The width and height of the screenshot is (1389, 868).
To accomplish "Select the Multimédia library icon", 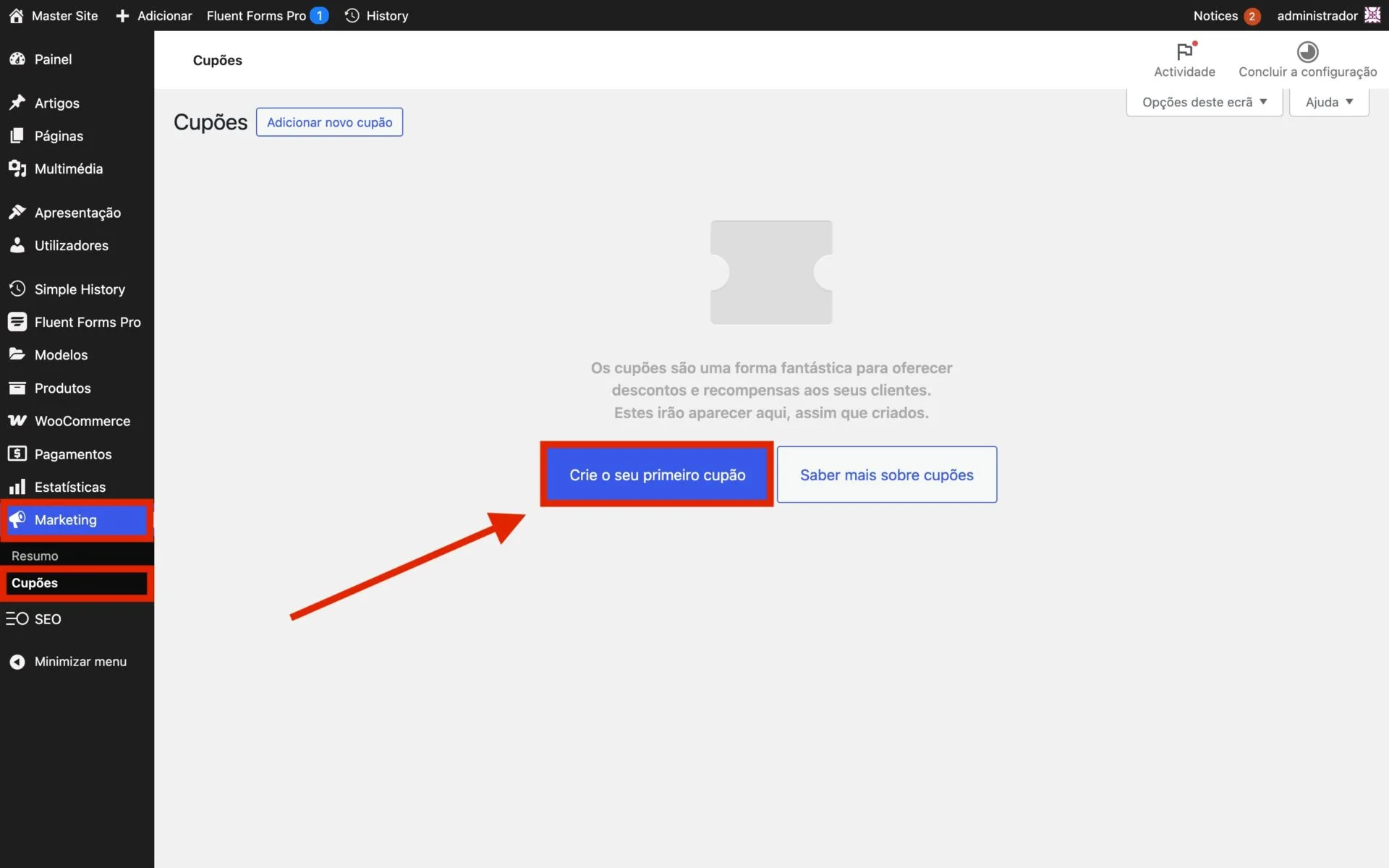I will coord(17,169).
